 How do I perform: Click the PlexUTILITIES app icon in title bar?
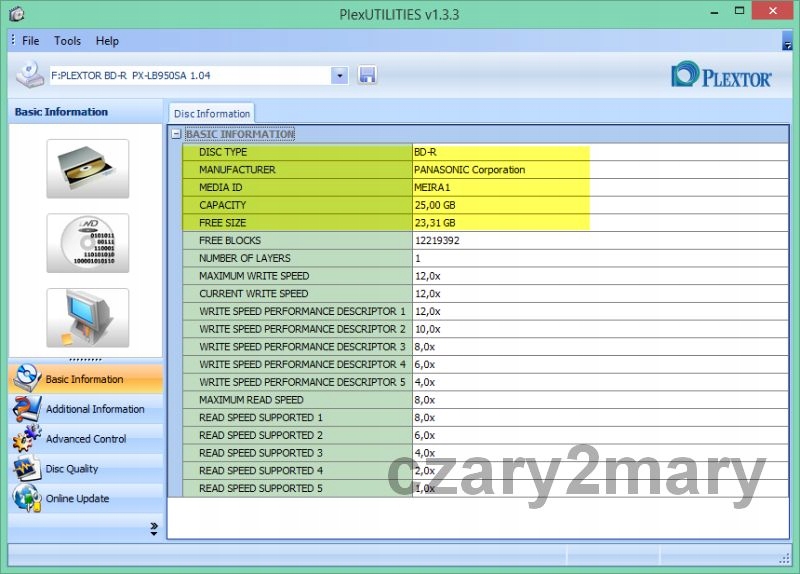click(x=16, y=14)
